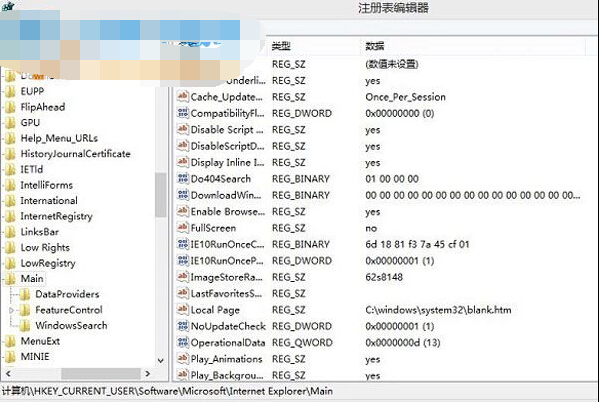This screenshot has width=601, height=402.
Task: Click the Do404Search binary value icon
Action: pyautogui.click(x=183, y=179)
